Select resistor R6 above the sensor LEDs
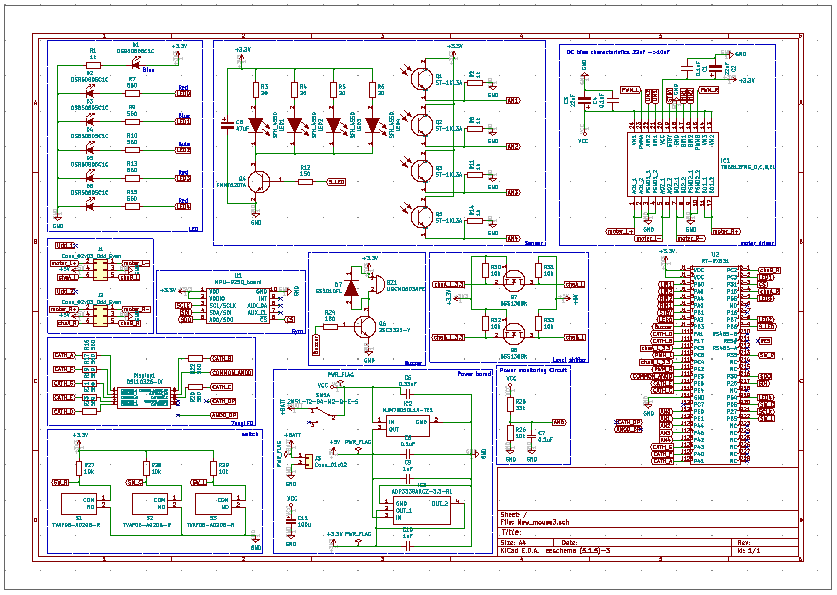Viewport: 837px width, 595px height. [372, 90]
